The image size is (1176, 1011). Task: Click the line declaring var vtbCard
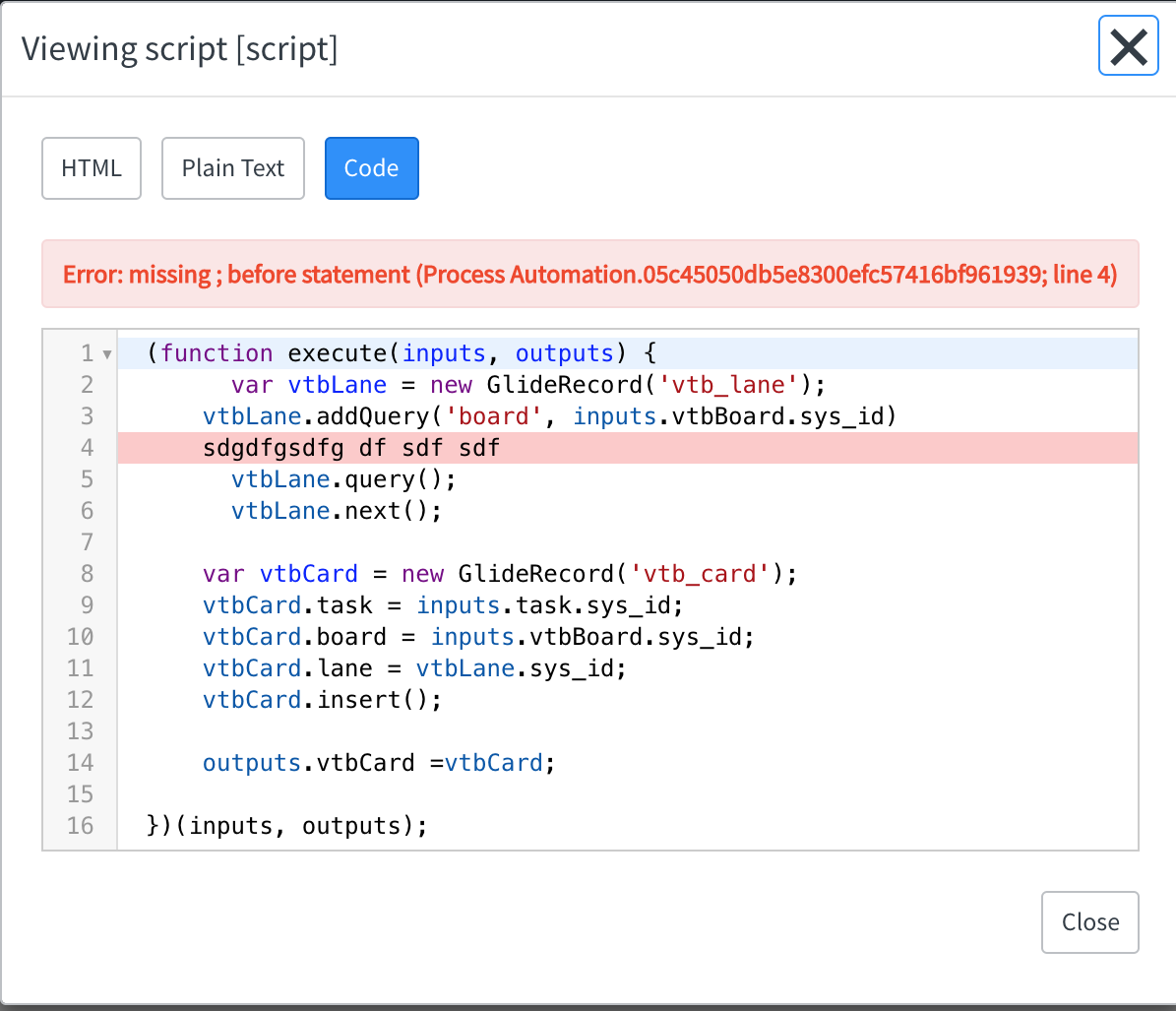[628, 574]
